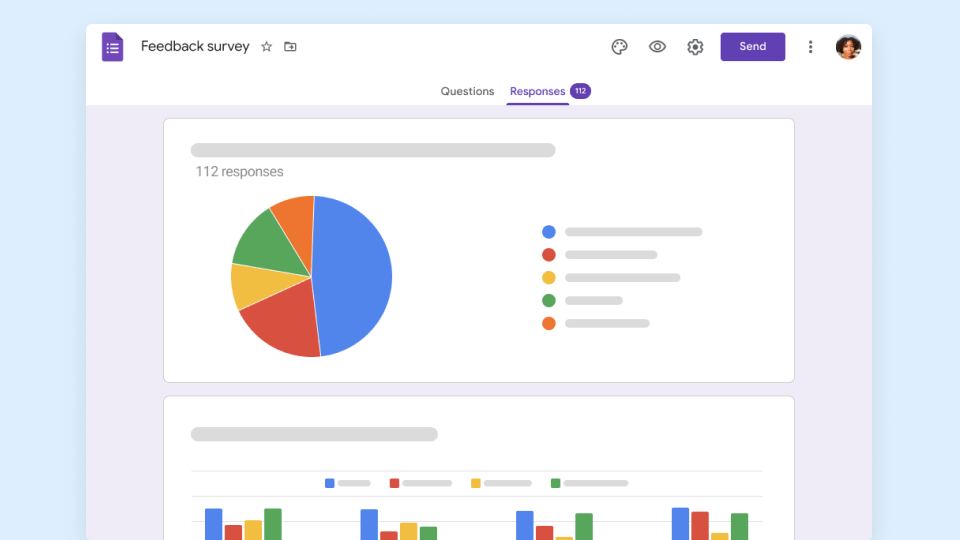Open the form settings gear
960x540 pixels.
click(695, 47)
